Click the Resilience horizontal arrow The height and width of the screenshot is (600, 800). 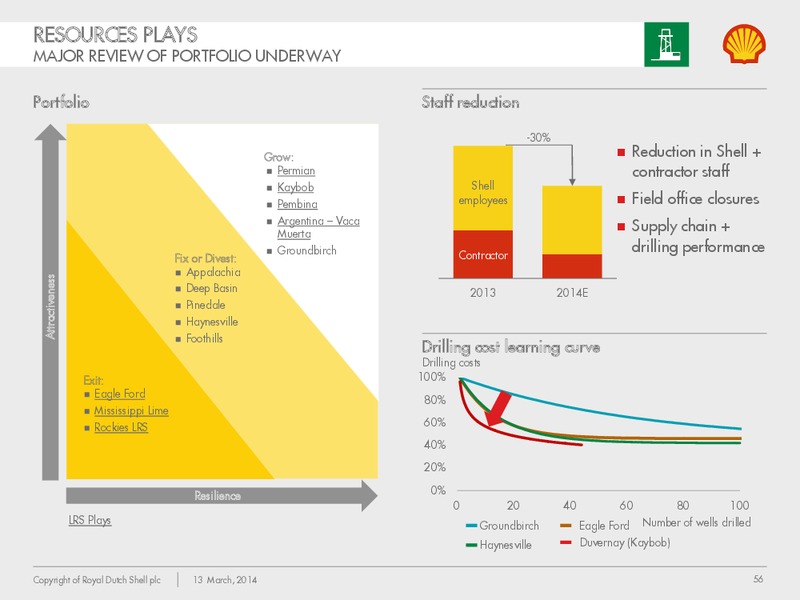[221, 496]
